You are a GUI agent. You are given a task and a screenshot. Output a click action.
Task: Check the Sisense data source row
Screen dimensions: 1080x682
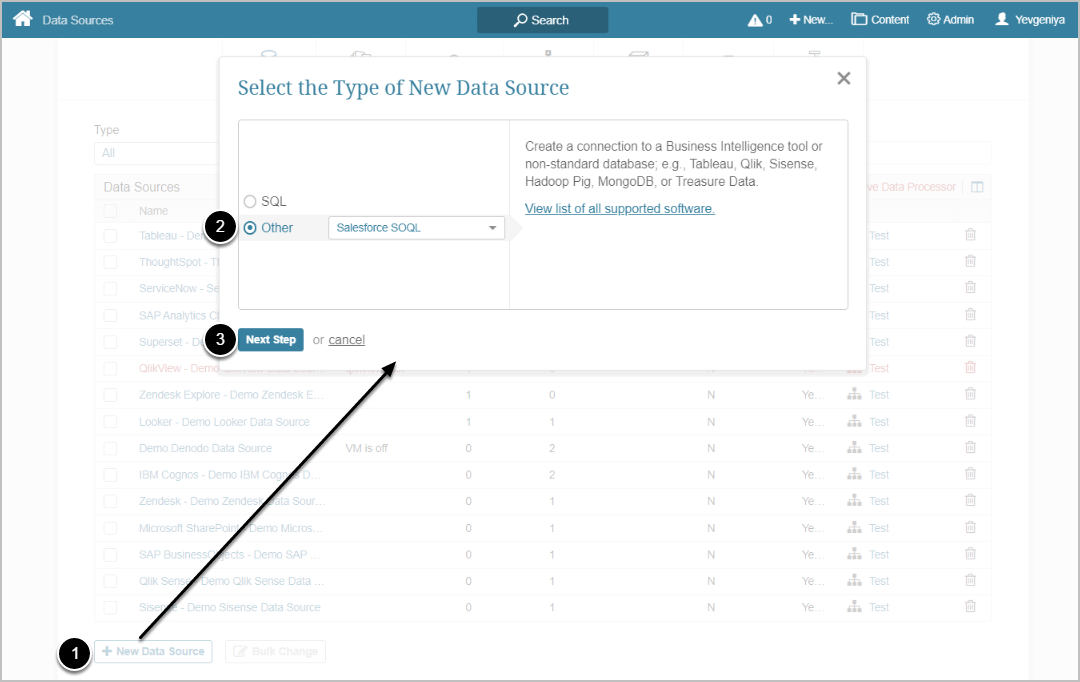110,608
